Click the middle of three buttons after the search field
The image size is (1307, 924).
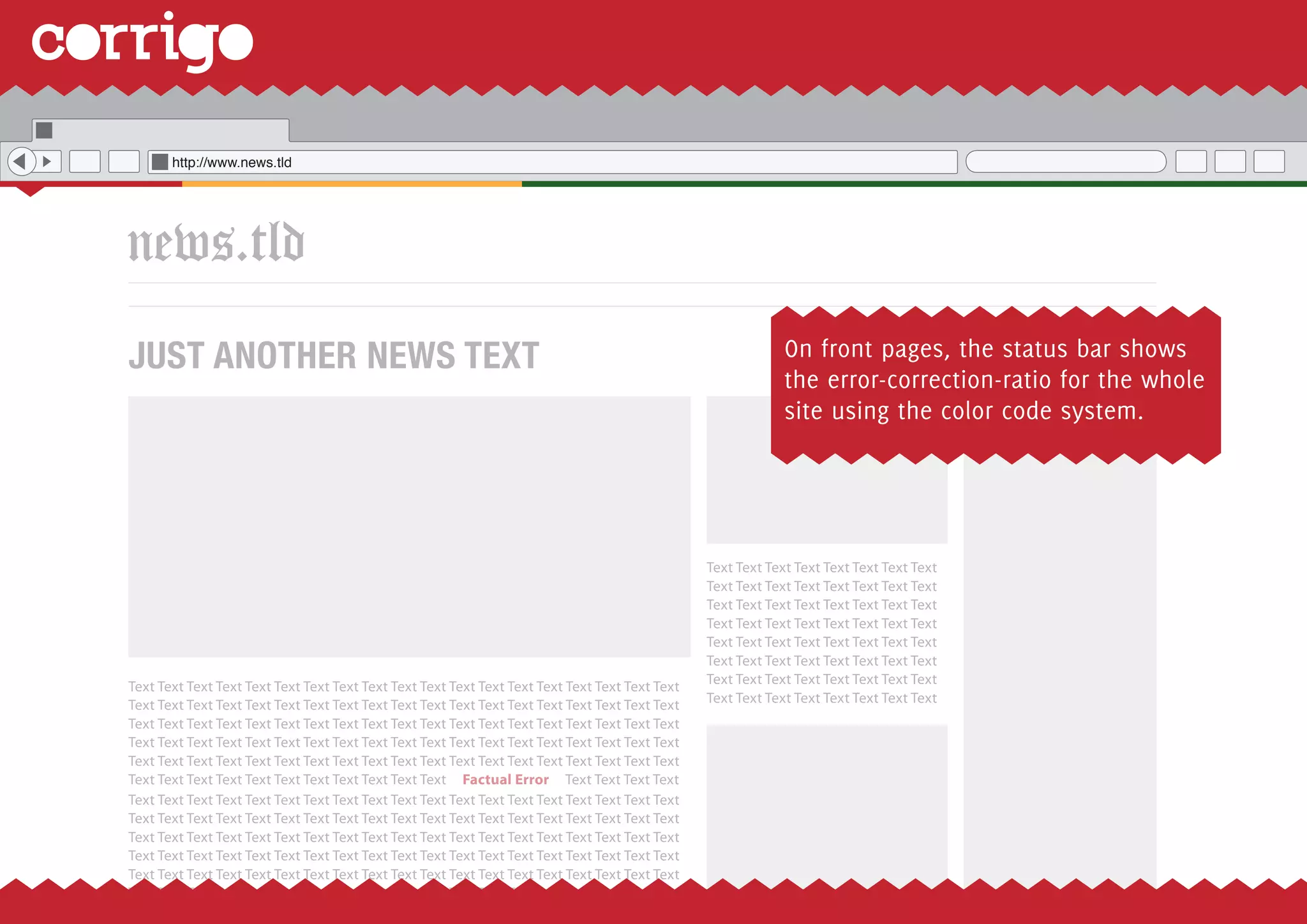1230,161
